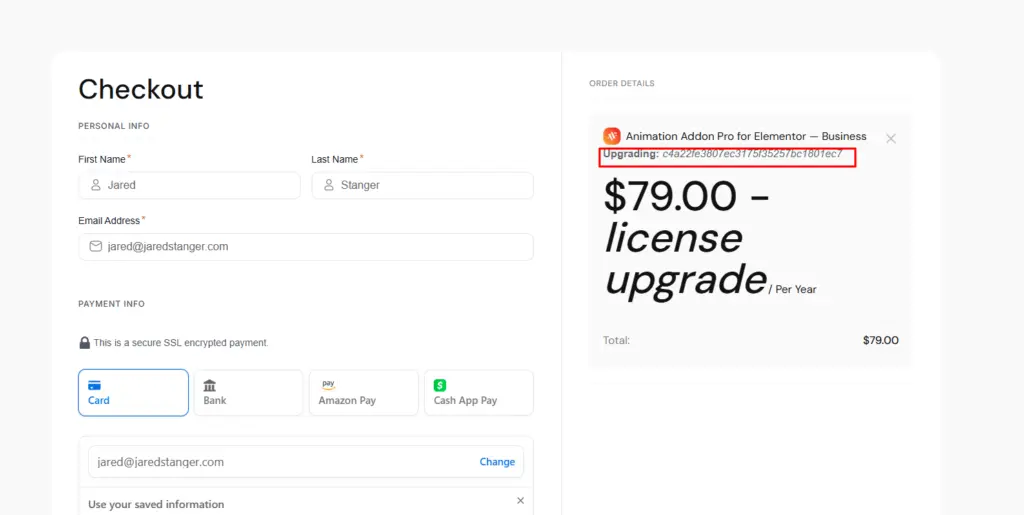
Task: Select the Card payment method tab
Action: coord(133,393)
